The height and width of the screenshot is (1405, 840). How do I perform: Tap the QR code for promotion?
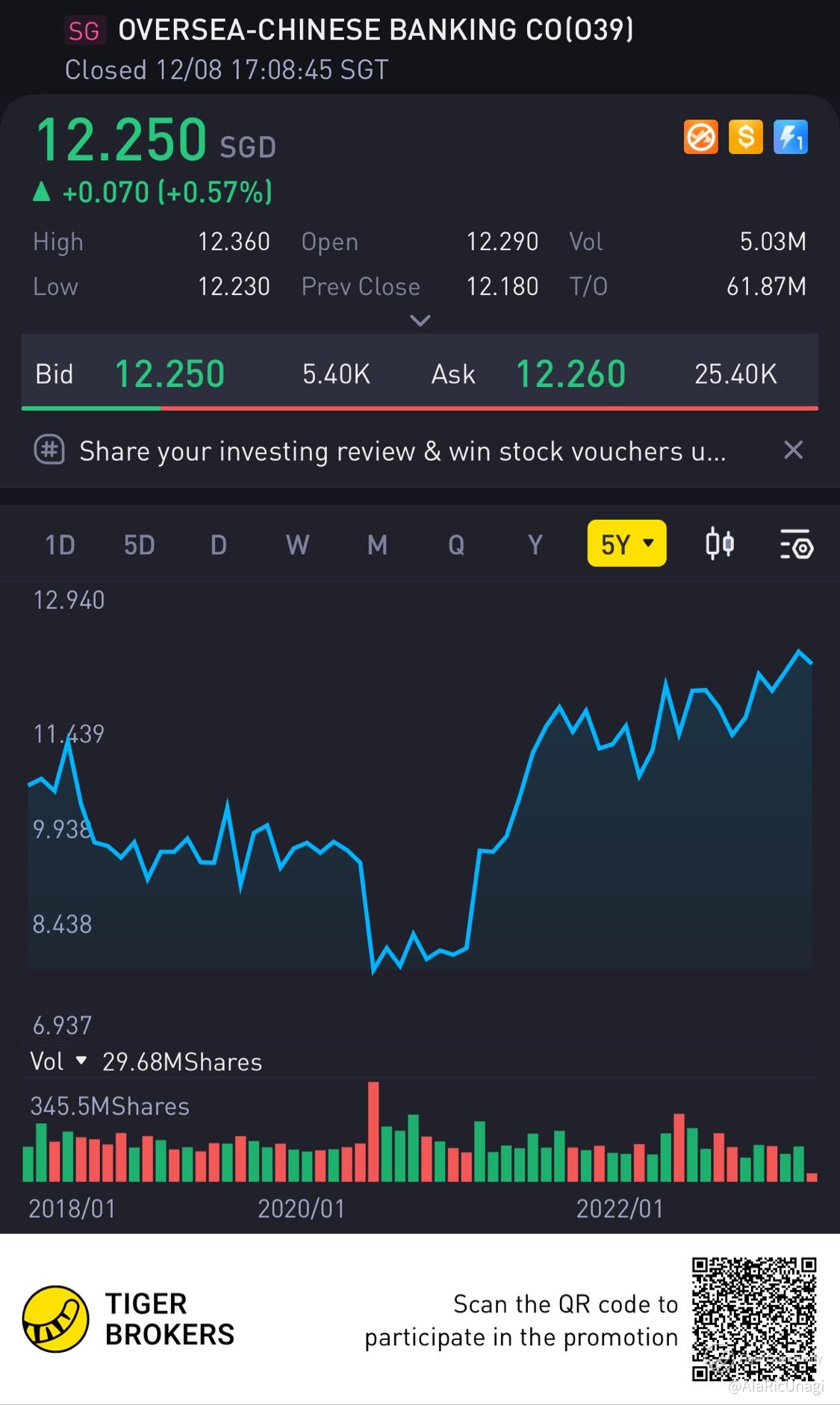(753, 1319)
